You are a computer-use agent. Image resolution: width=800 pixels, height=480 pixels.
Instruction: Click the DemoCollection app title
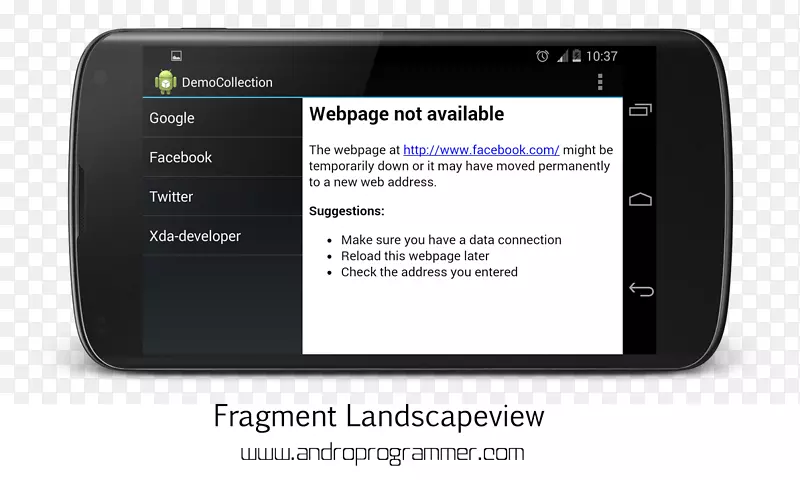227,82
